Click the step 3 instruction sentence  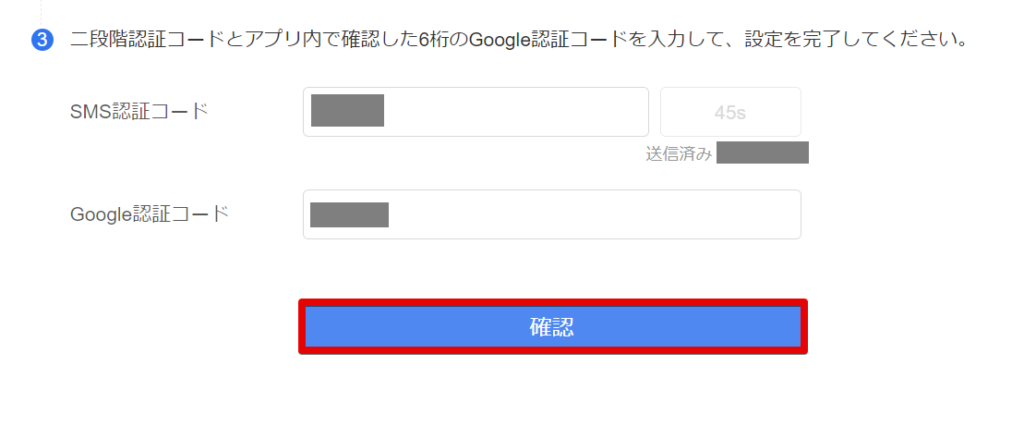click(x=519, y=40)
